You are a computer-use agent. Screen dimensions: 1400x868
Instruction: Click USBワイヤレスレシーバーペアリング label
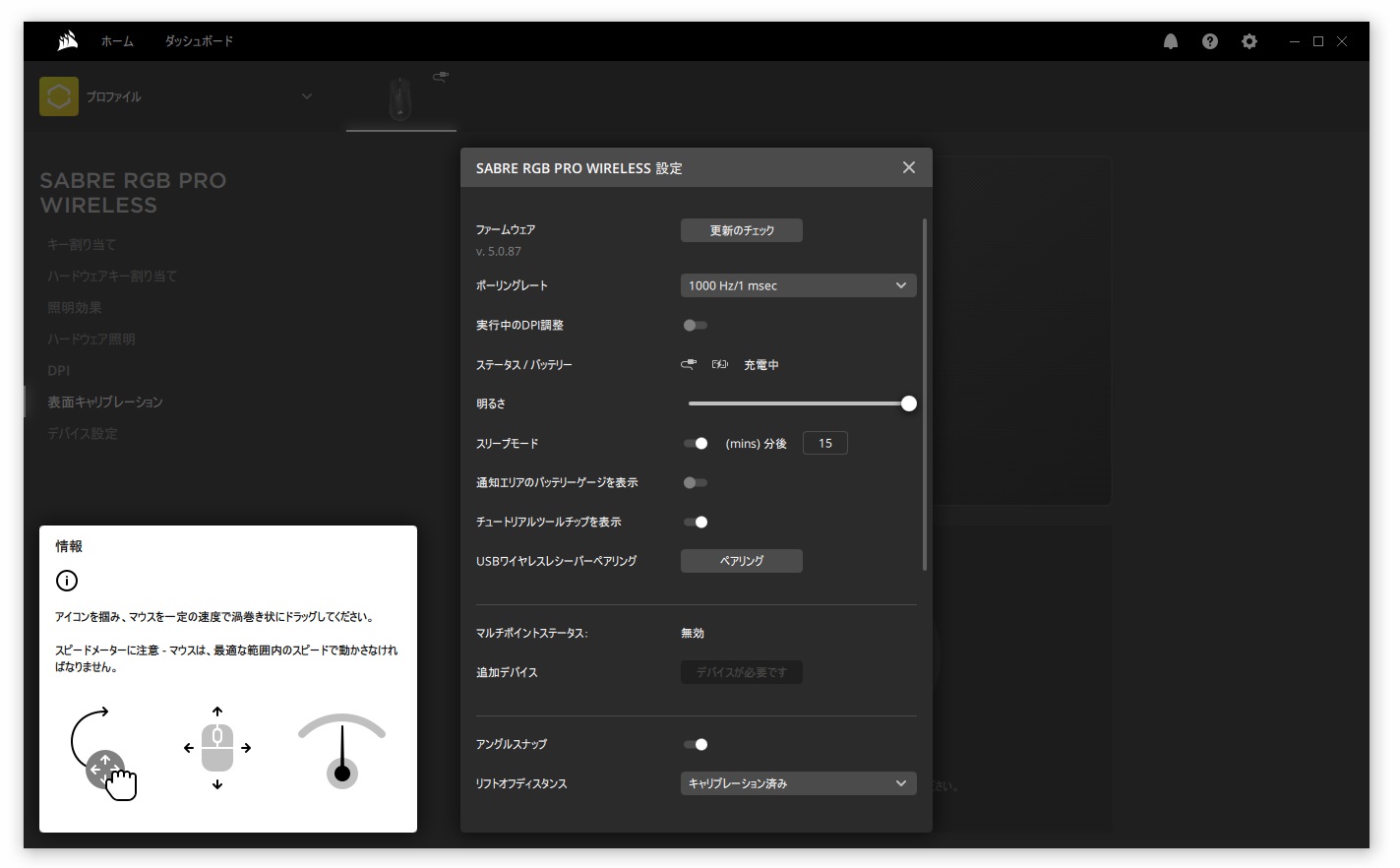pos(557,561)
